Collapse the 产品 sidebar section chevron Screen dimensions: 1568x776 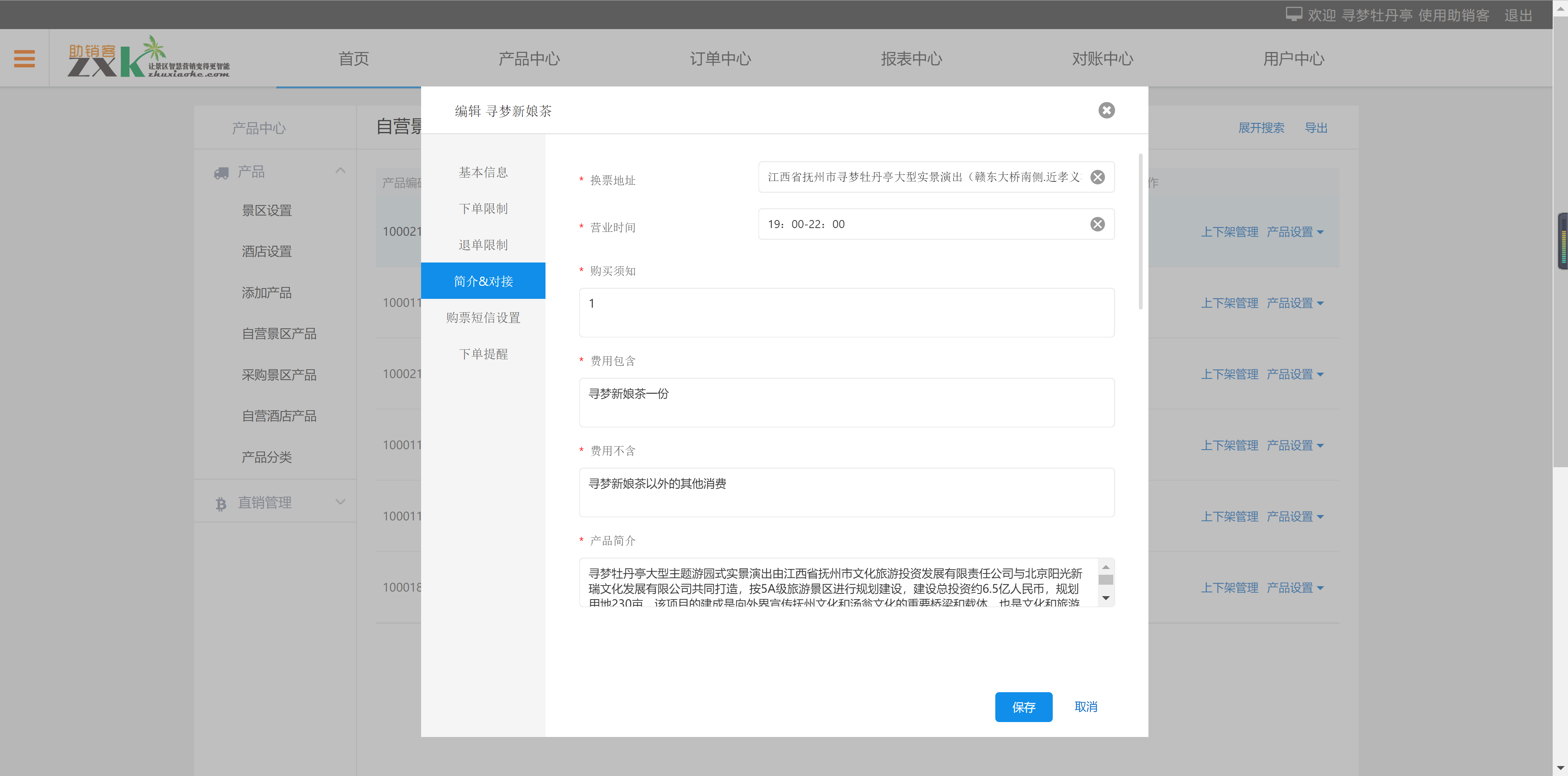tap(340, 171)
